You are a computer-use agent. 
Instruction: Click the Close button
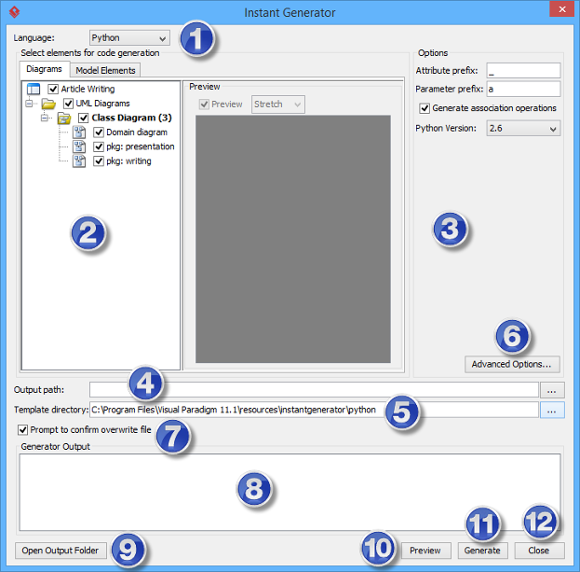539,550
